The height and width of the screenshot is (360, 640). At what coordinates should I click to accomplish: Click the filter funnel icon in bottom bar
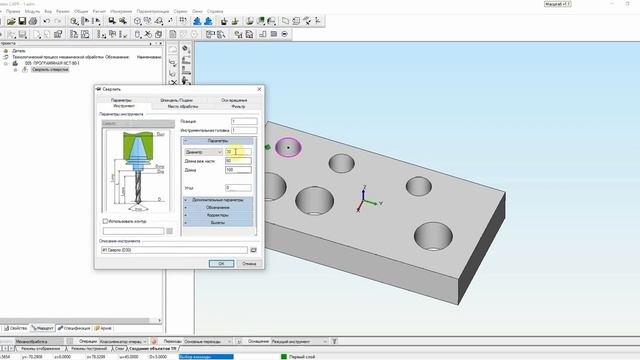[334, 341]
